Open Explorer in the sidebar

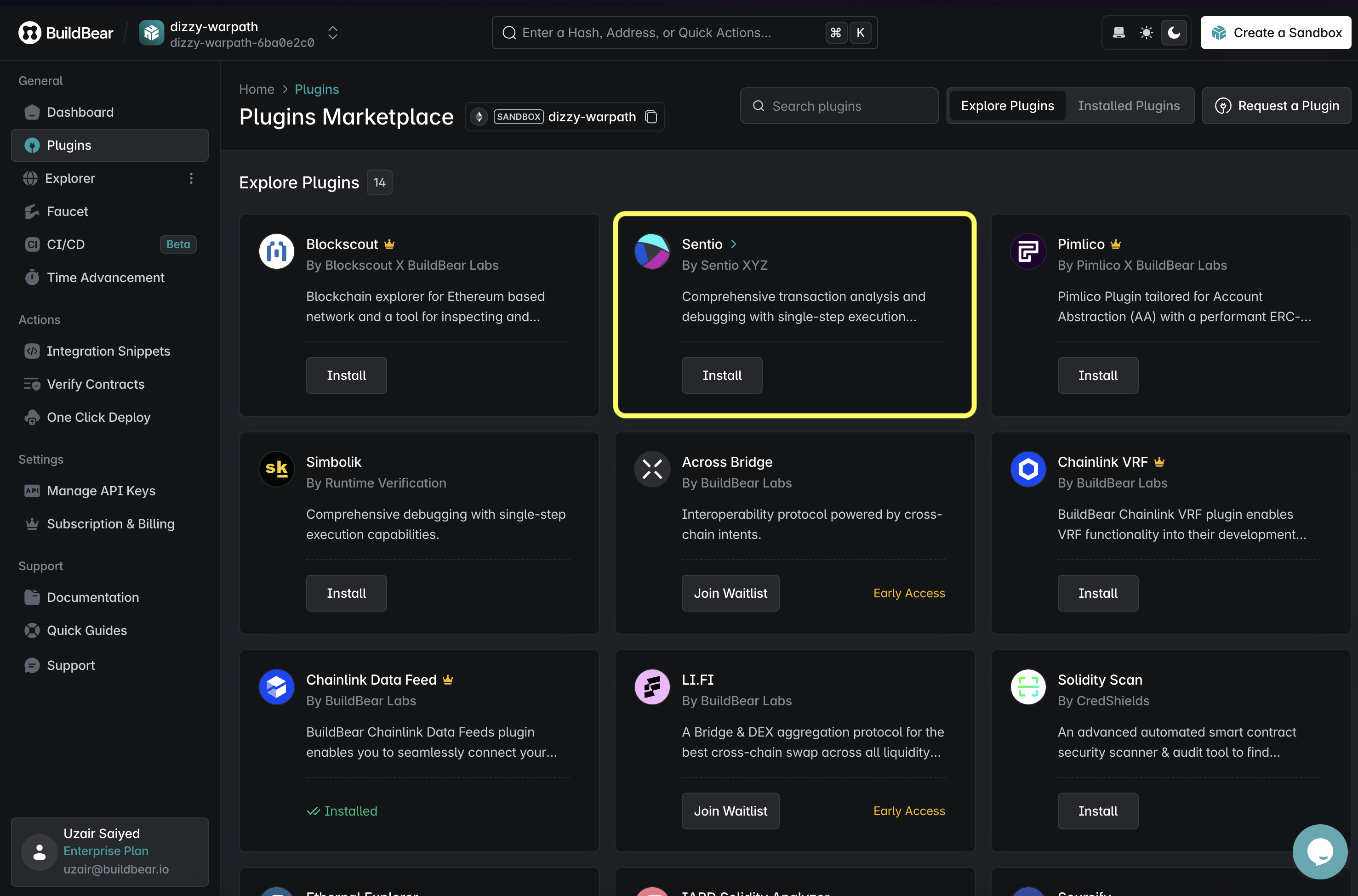point(70,178)
